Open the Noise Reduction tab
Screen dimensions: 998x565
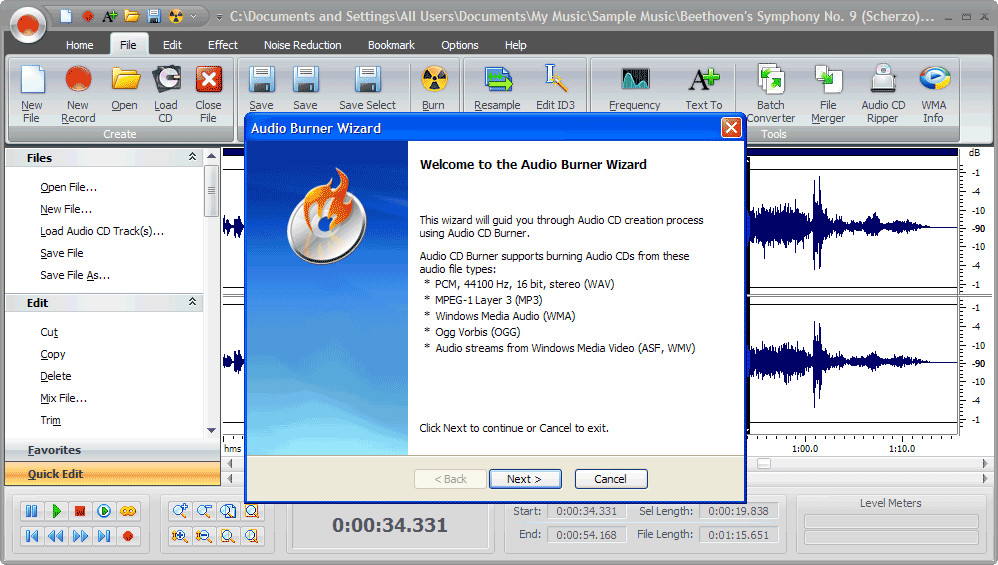point(302,45)
